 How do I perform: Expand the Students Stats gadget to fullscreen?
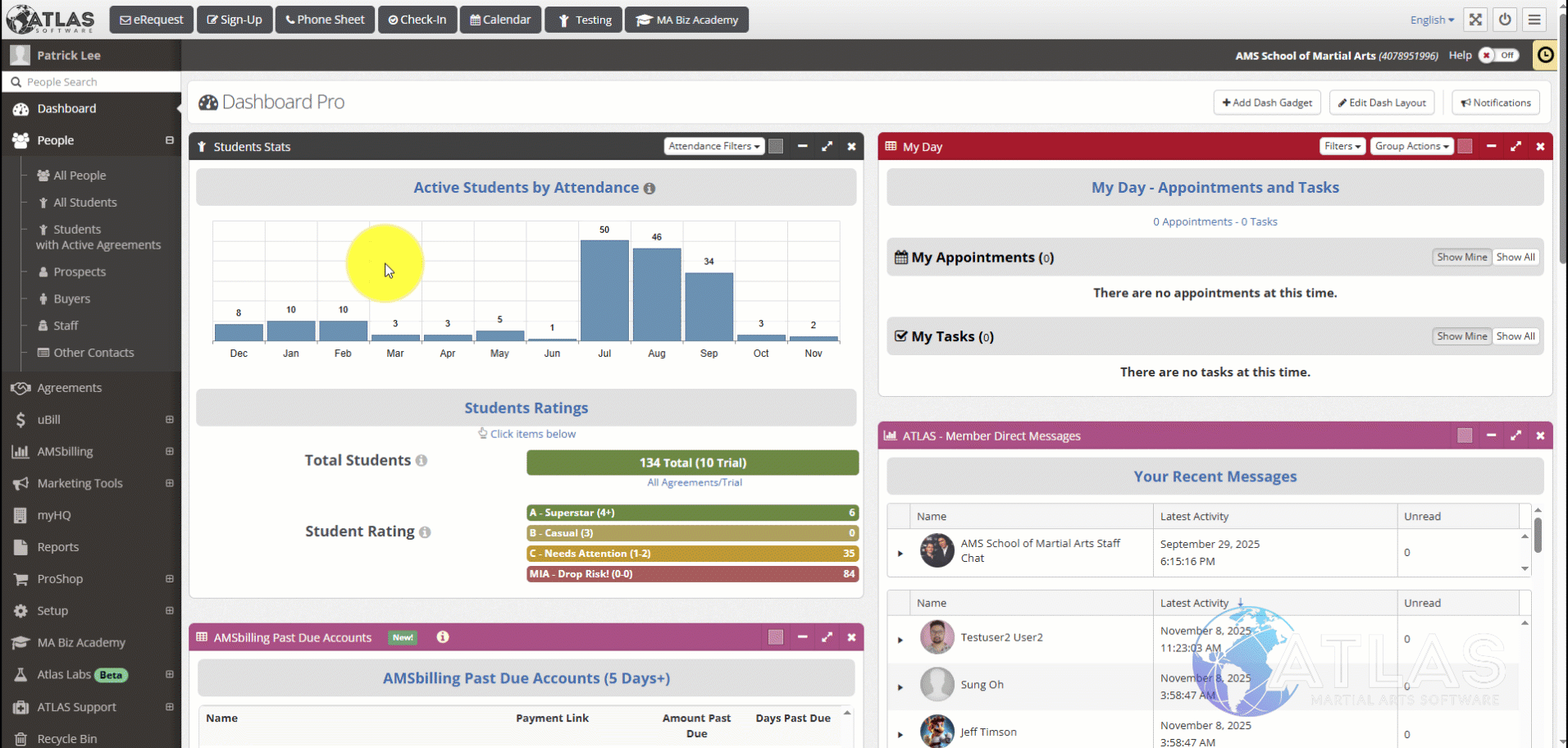point(827,146)
